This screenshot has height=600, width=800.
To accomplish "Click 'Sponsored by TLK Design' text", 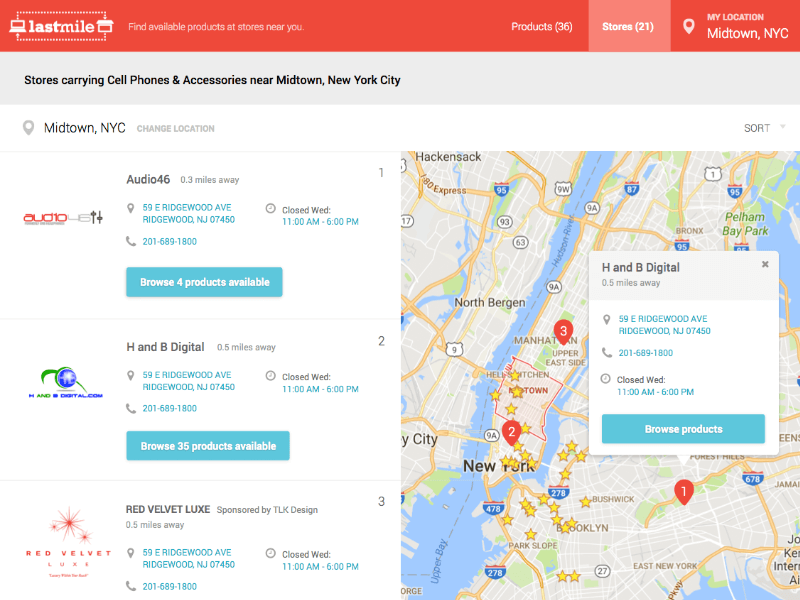I will tap(267, 510).
